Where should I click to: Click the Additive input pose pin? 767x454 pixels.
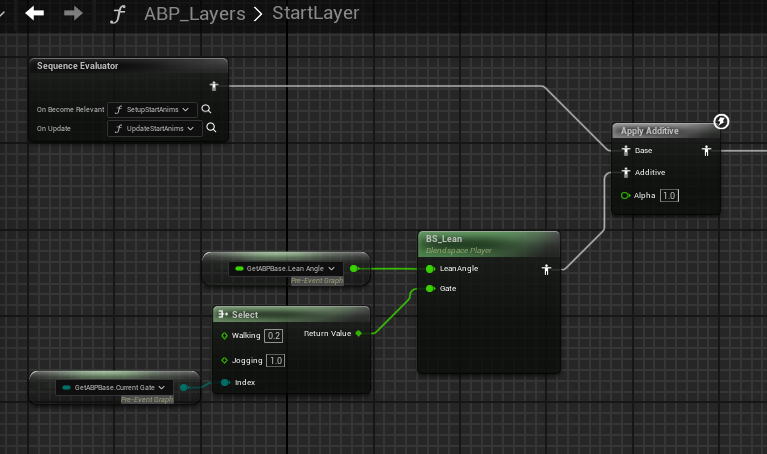tap(626, 172)
